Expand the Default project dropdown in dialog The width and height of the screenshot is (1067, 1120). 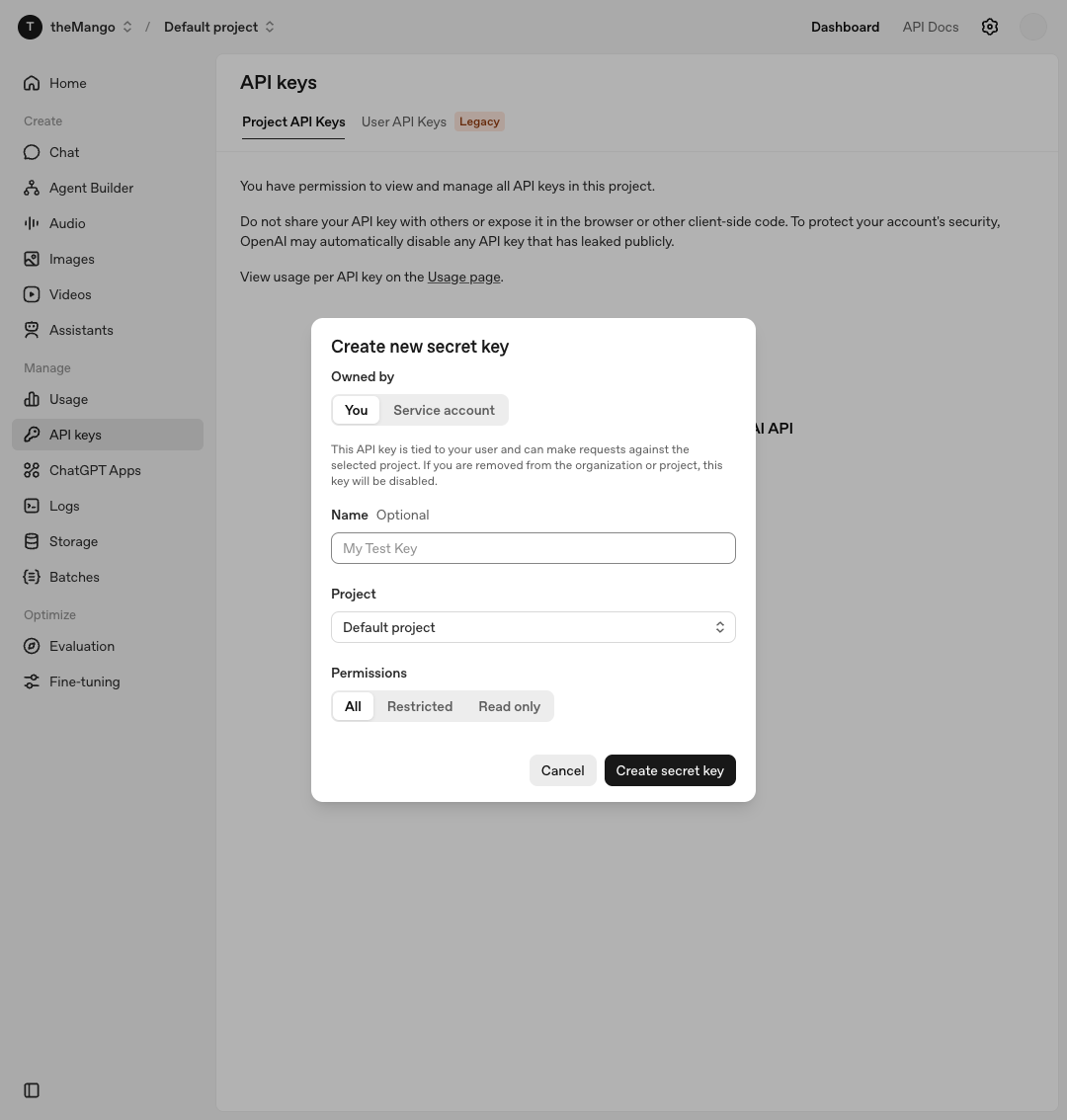click(x=533, y=627)
